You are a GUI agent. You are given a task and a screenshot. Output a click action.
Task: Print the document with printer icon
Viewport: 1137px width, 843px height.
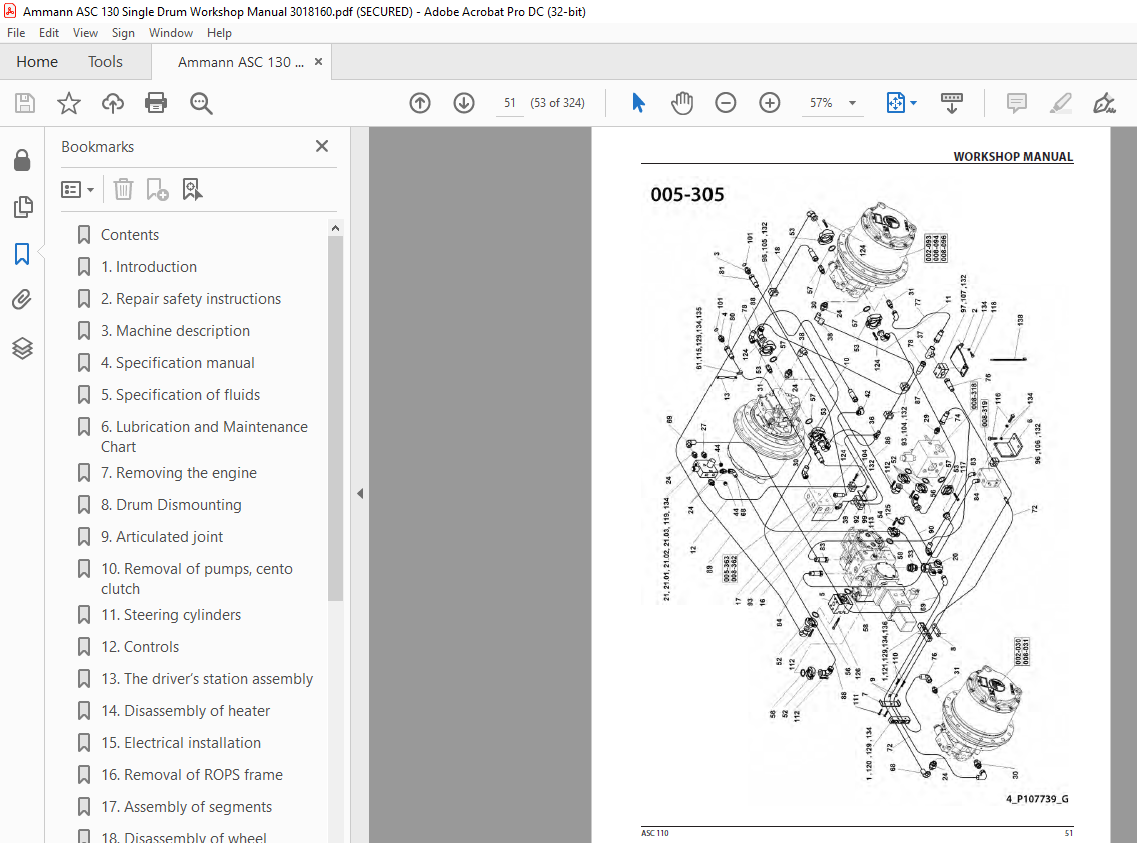[x=156, y=103]
